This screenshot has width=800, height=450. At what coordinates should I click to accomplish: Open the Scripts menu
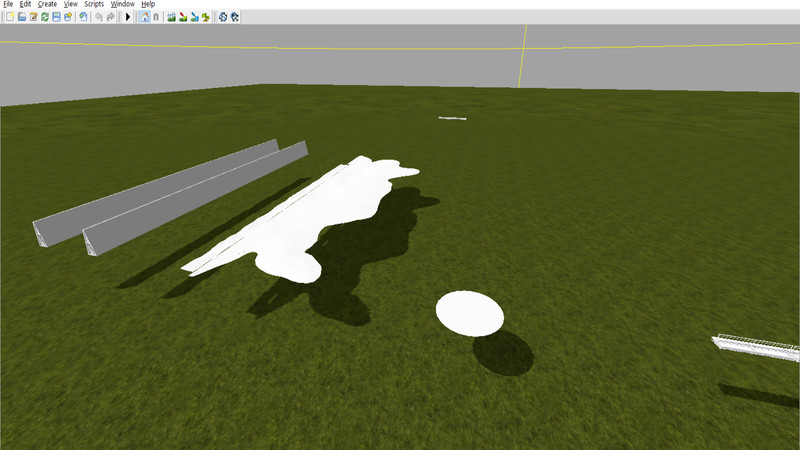tap(94, 4)
